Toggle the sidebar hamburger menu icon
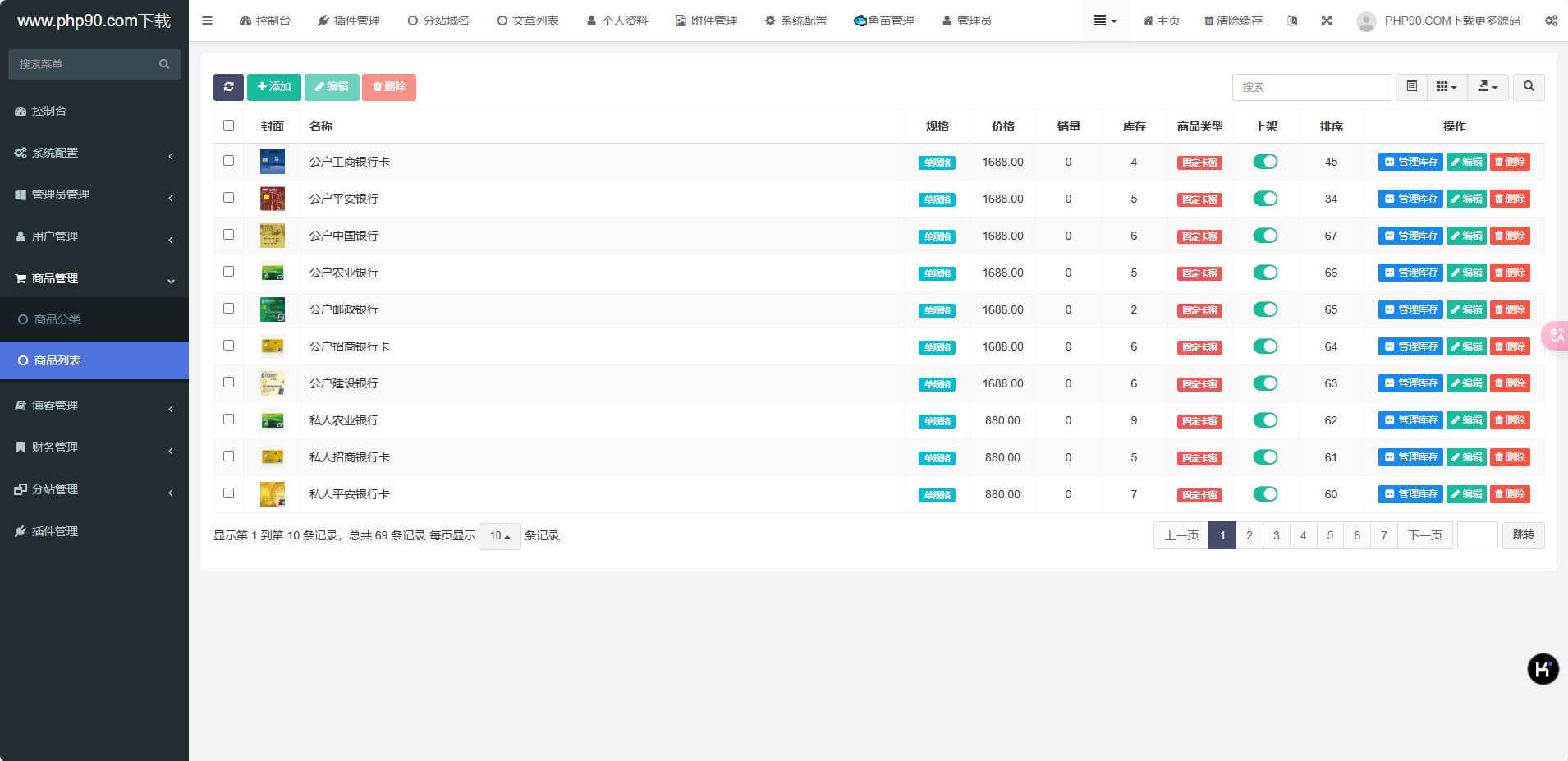 (x=207, y=21)
